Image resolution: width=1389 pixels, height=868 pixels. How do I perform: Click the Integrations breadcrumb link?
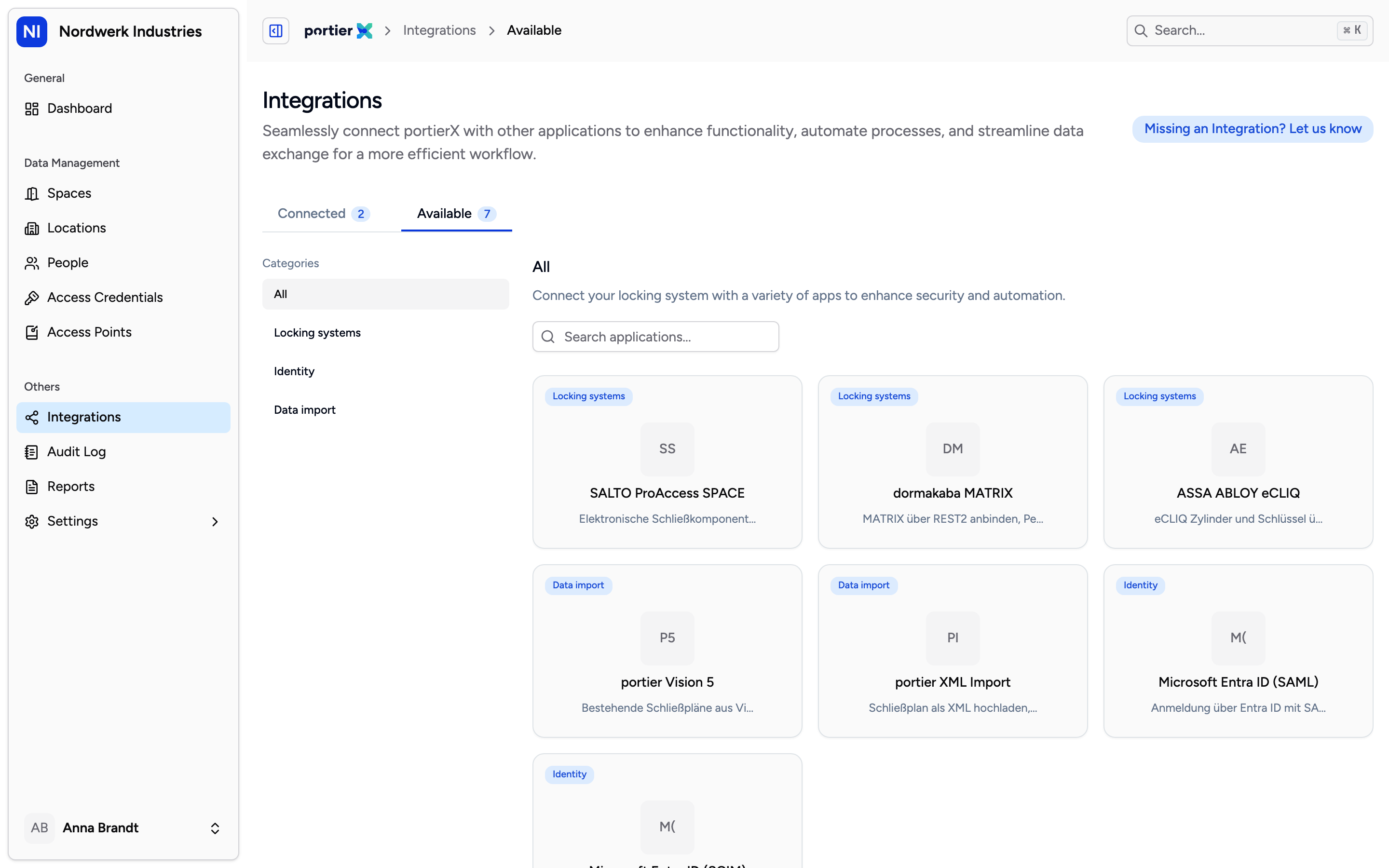point(439,30)
